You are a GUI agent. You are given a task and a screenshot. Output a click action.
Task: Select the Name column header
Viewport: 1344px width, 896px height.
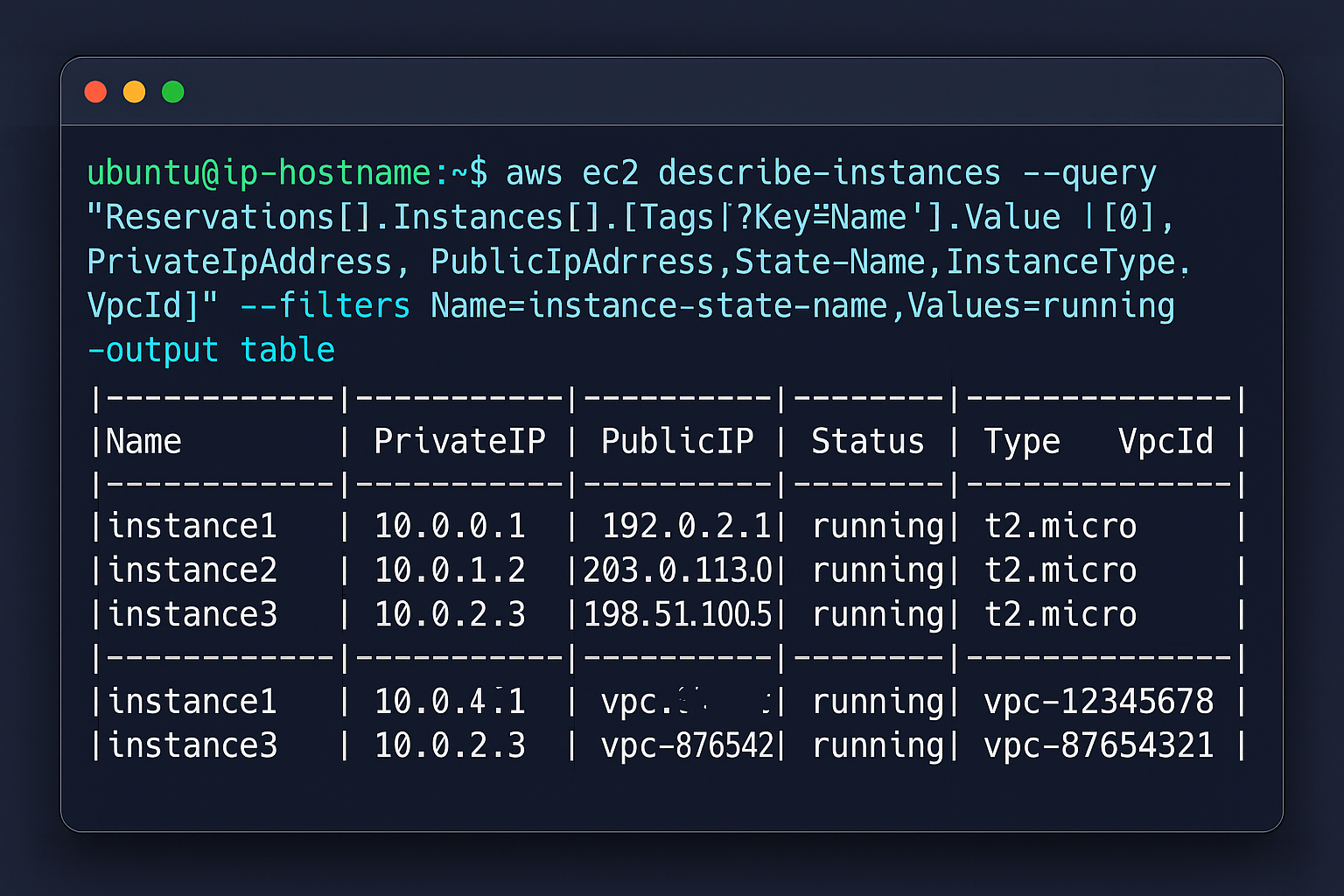pos(143,441)
